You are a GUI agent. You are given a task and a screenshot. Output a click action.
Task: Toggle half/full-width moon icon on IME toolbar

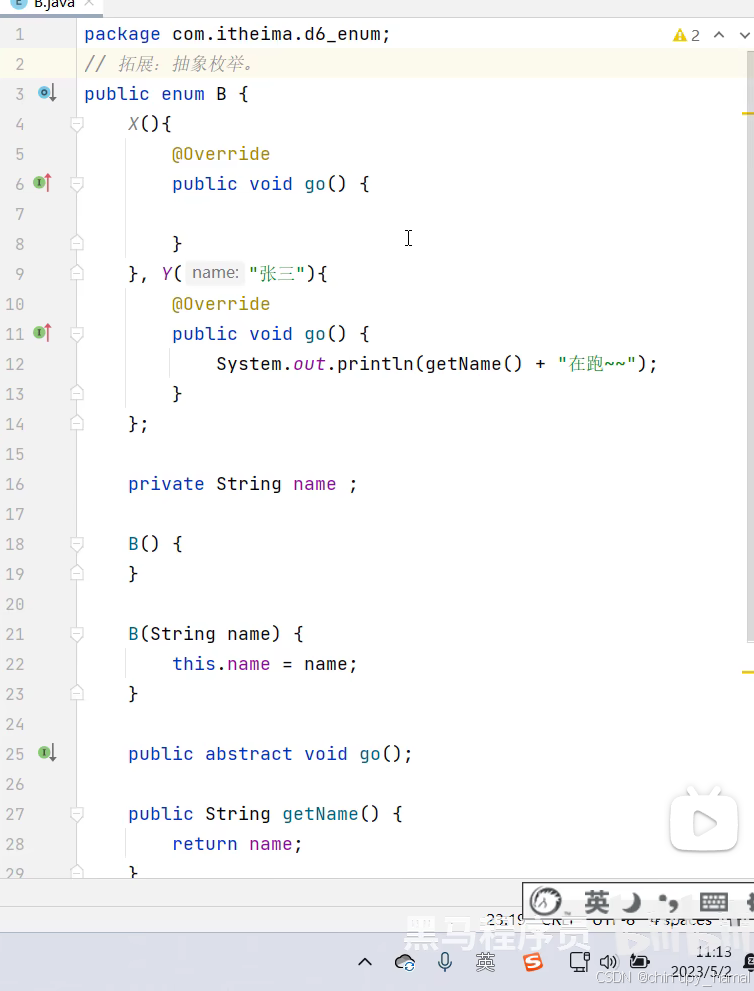632,902
